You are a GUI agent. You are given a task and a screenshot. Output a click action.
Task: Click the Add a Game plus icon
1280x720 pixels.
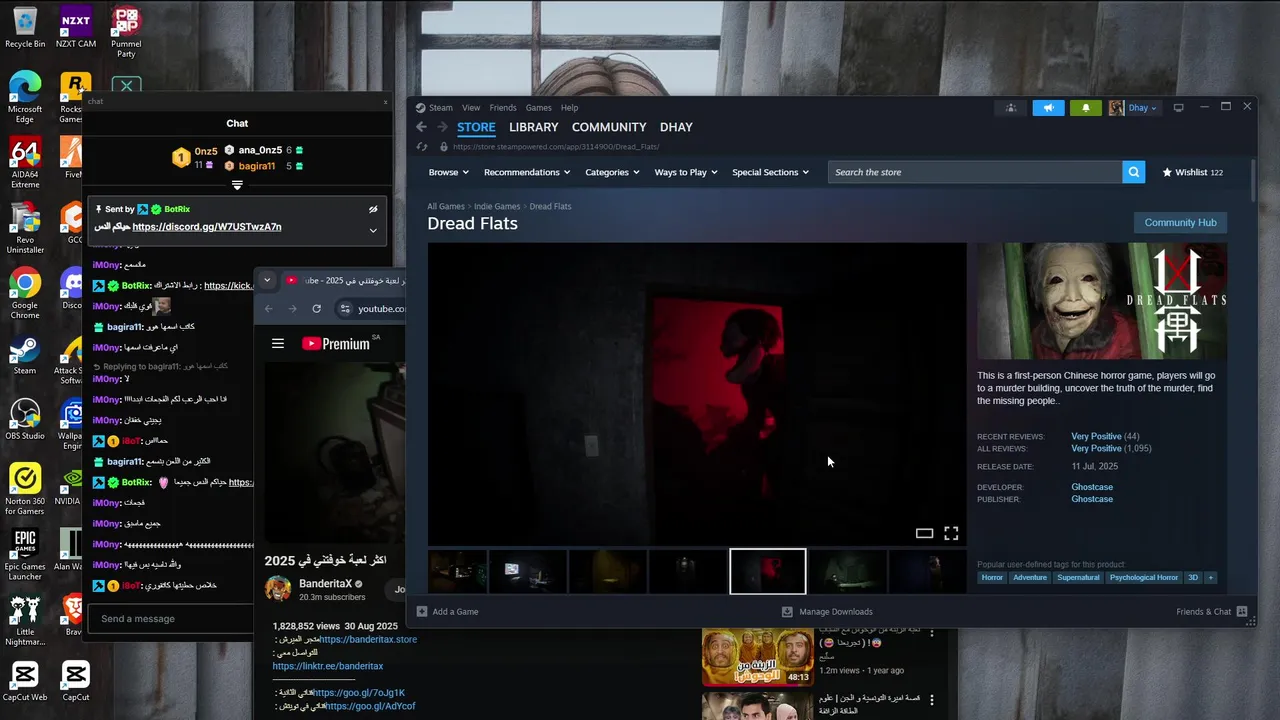click(422, 611)
